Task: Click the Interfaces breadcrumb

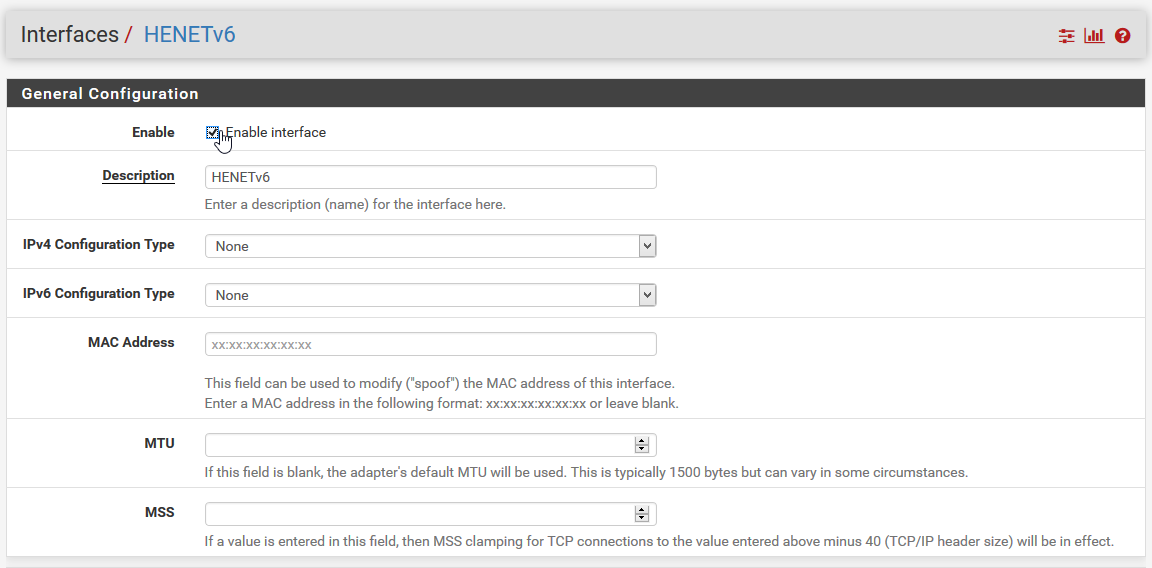Action: [69, 35]
